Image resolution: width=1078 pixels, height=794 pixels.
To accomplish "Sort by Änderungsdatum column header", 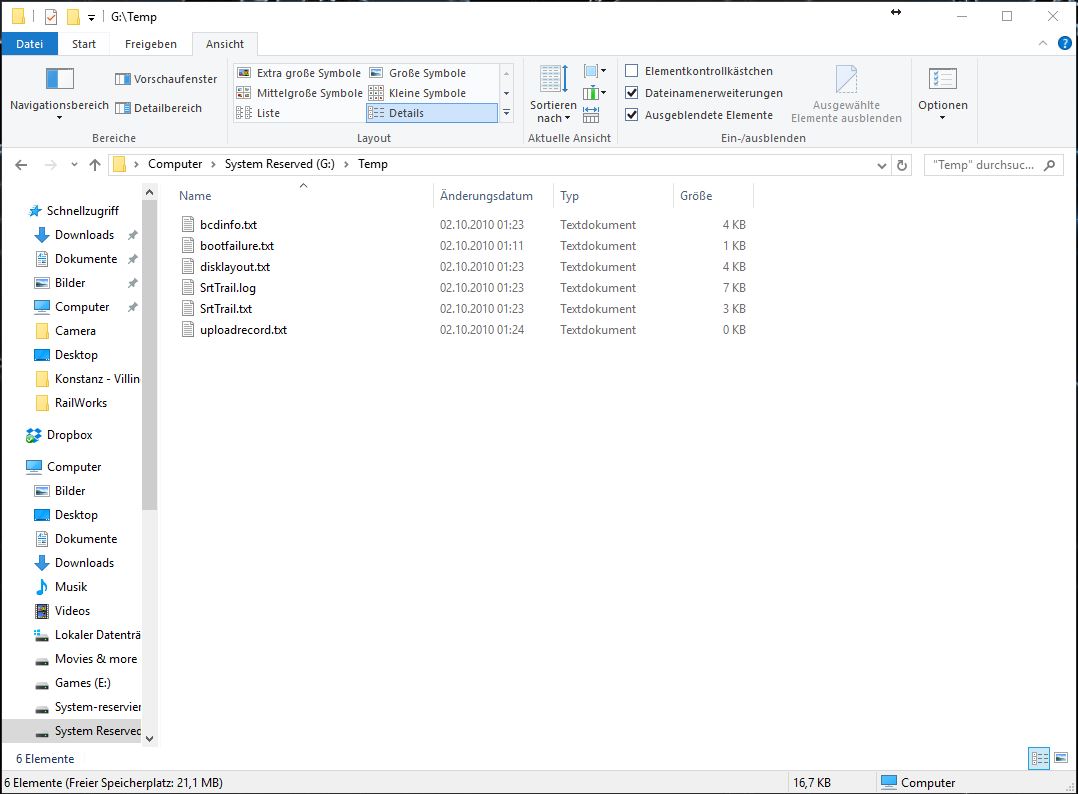I will click(493, 196).
